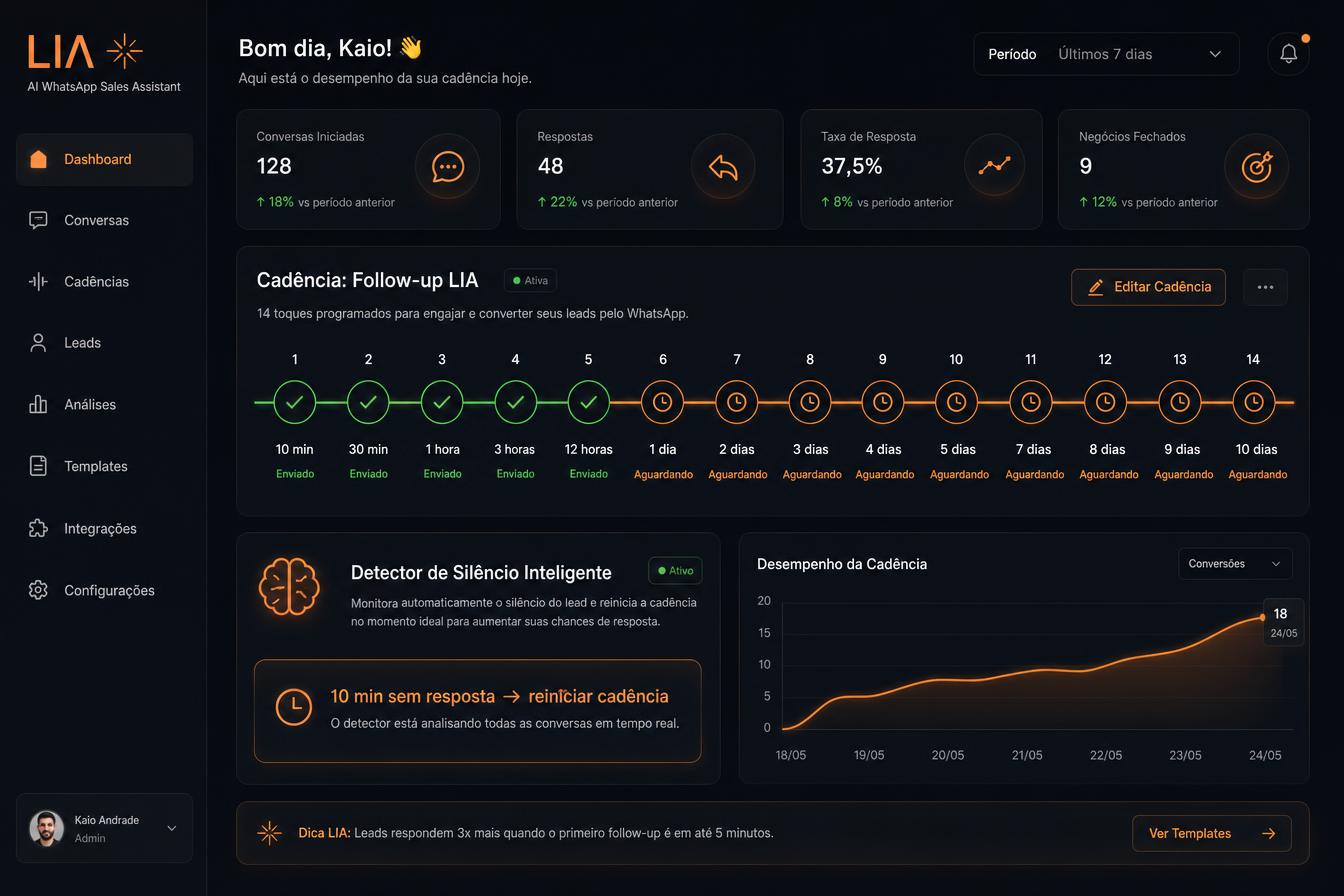The image size is (1344, 896).
Task: Select step 13 clock, 9 dias
Action: [x=1180, y=402]
